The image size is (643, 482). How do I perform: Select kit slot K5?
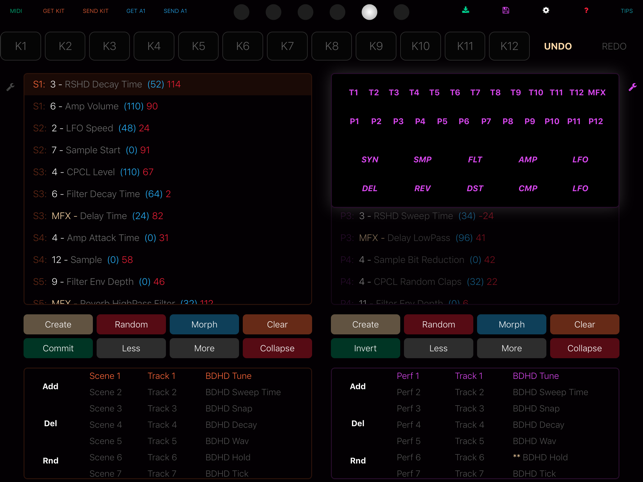coord(198,46)
